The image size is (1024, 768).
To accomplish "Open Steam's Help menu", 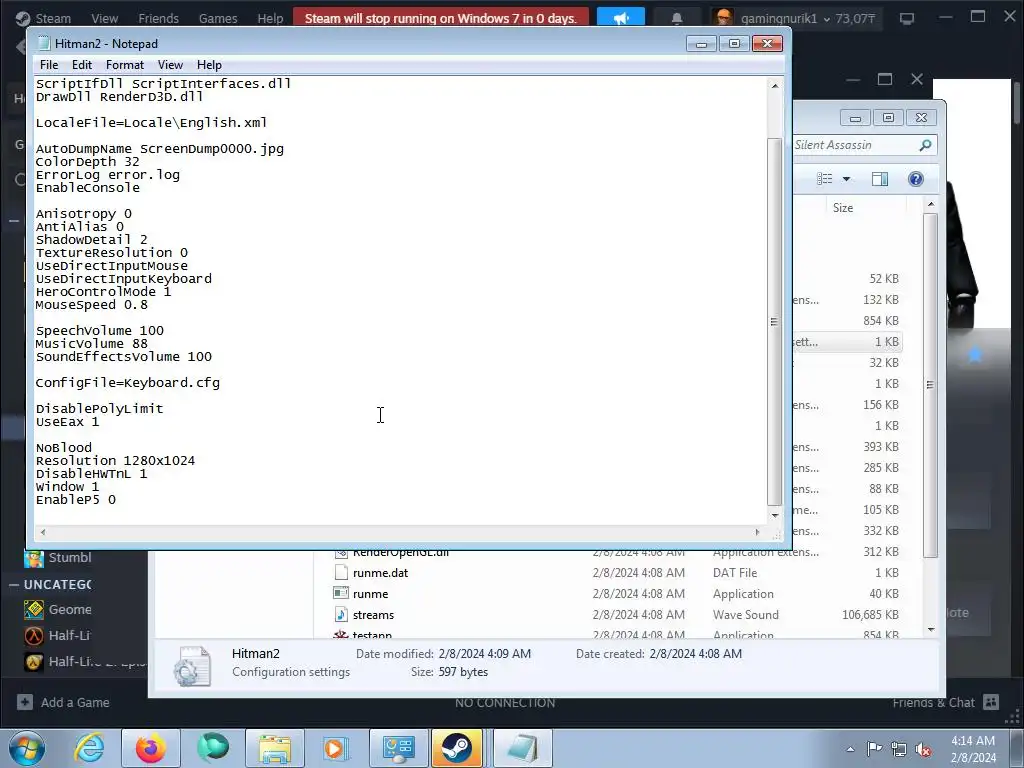I will (270, 18).
